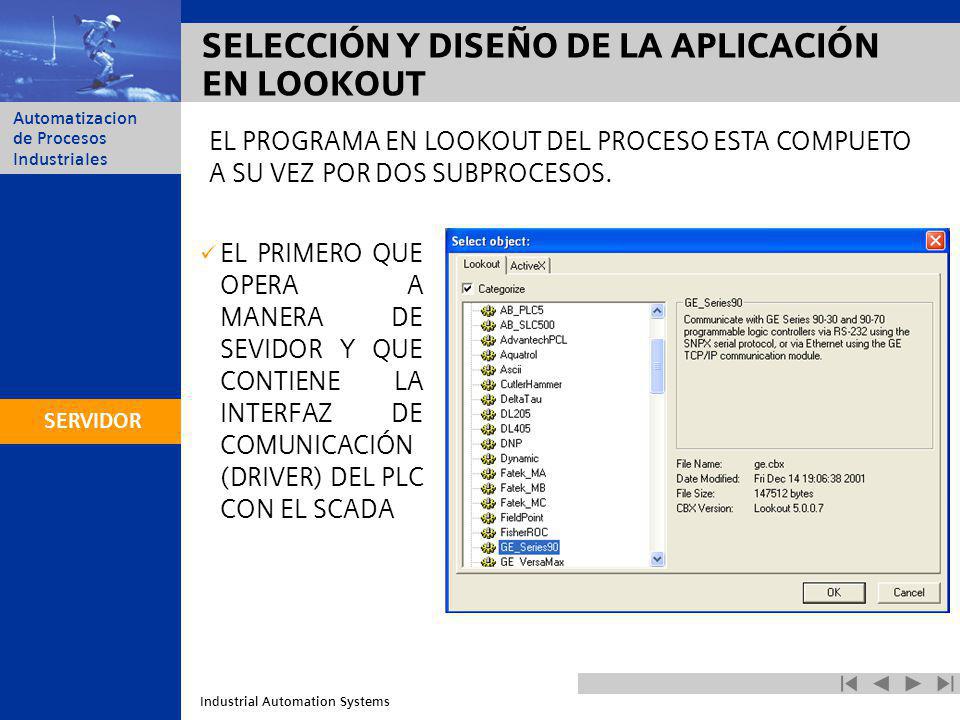Select AB_SLC500 in the object list
The width and height of the screenshot is (960, 720).
click(x=527, y=325)
